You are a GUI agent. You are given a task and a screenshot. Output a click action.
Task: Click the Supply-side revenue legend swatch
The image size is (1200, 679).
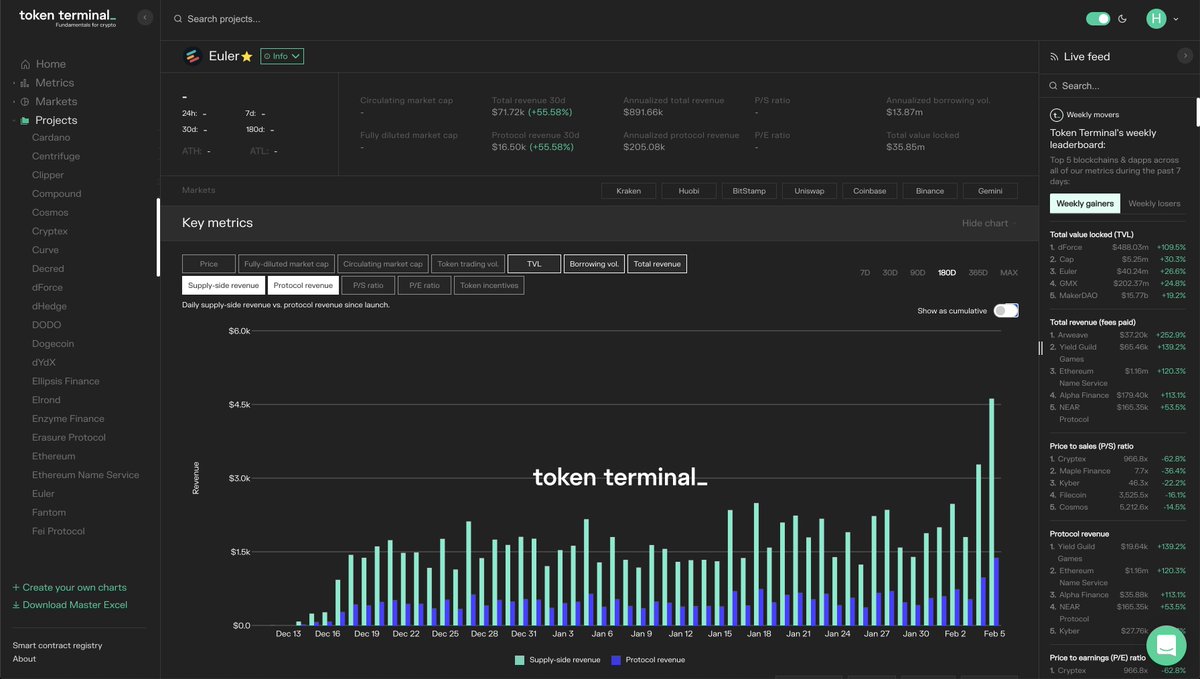(519, 660)
